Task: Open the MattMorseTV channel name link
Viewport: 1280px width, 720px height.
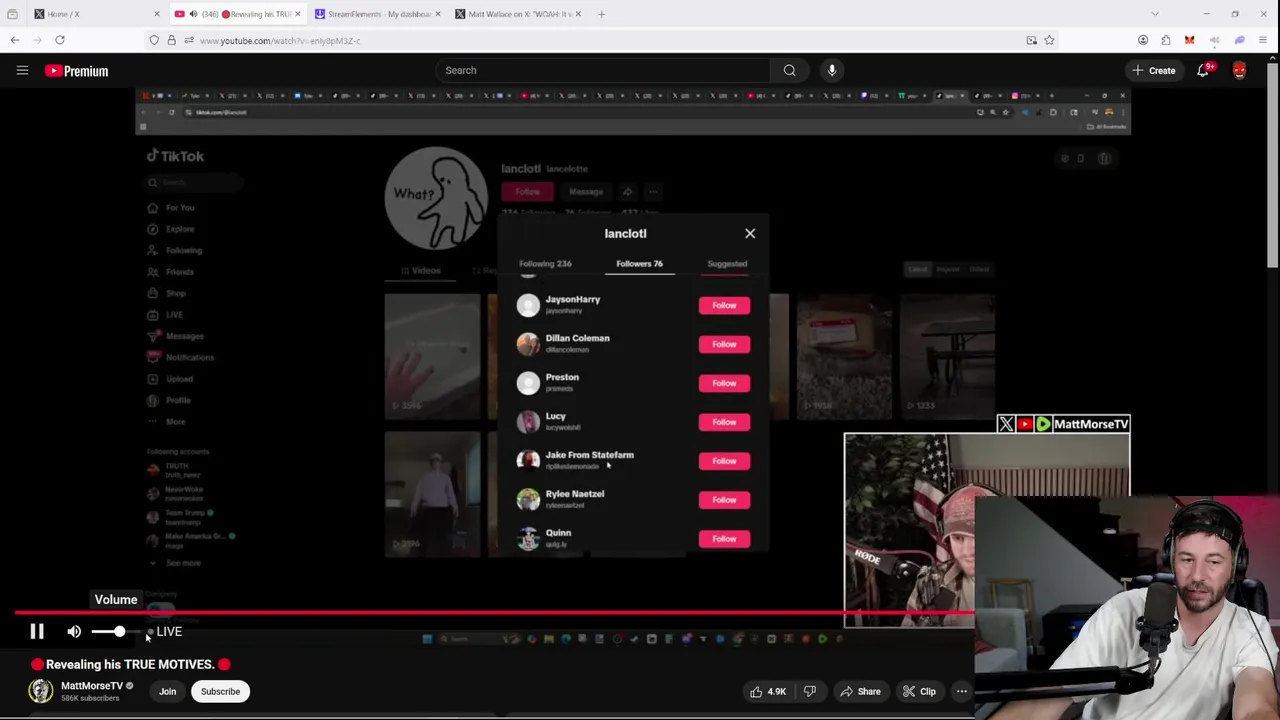Action: point(92,686)
